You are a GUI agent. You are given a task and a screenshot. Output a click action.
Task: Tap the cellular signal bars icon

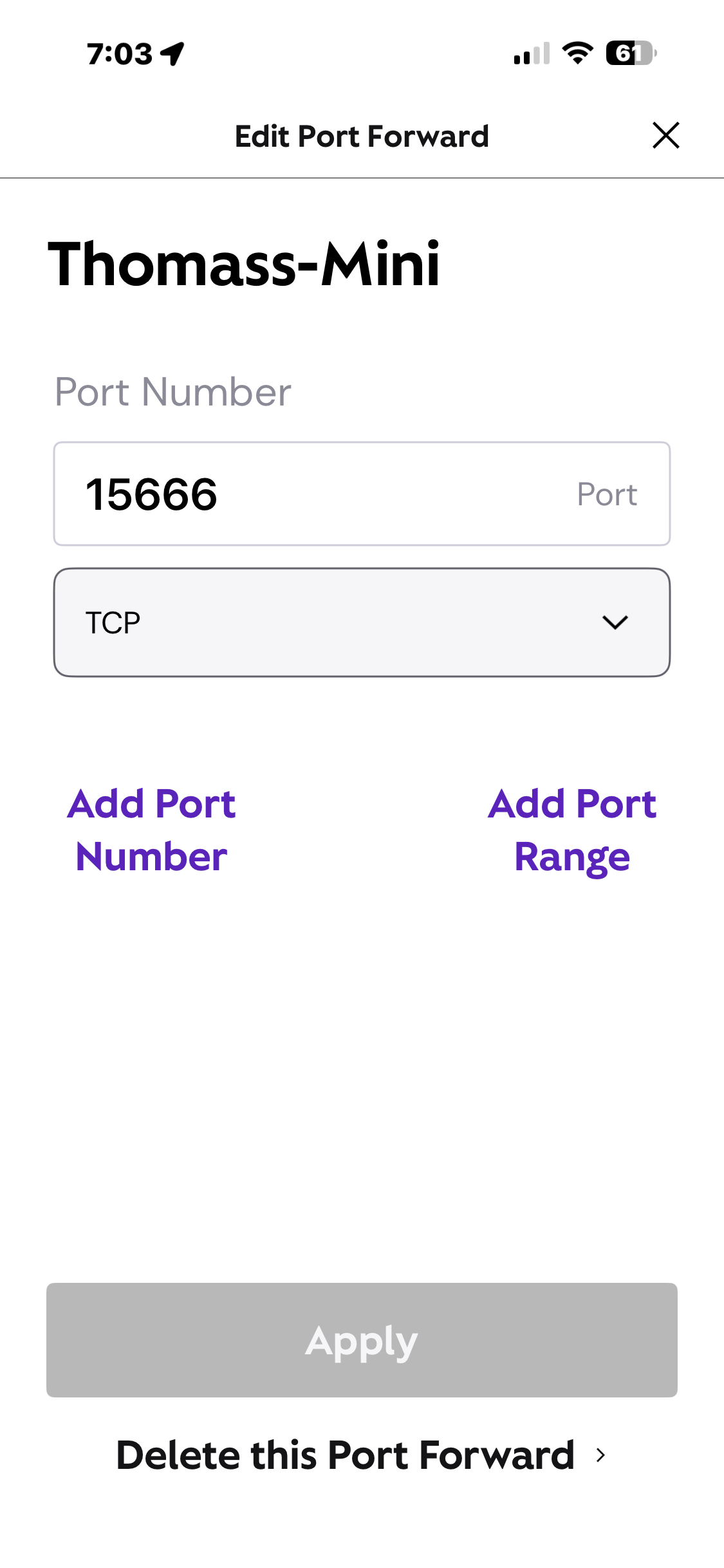(x=532, y=53)
